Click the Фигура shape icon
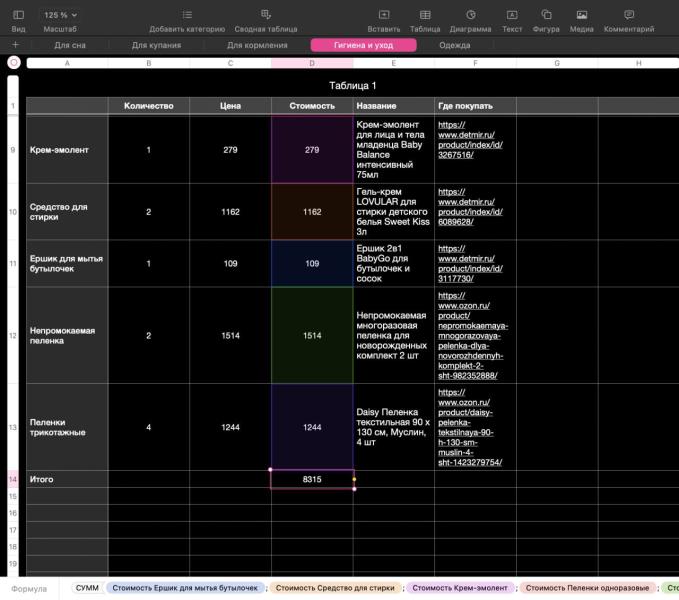679x600 pixels. [546, 15]
